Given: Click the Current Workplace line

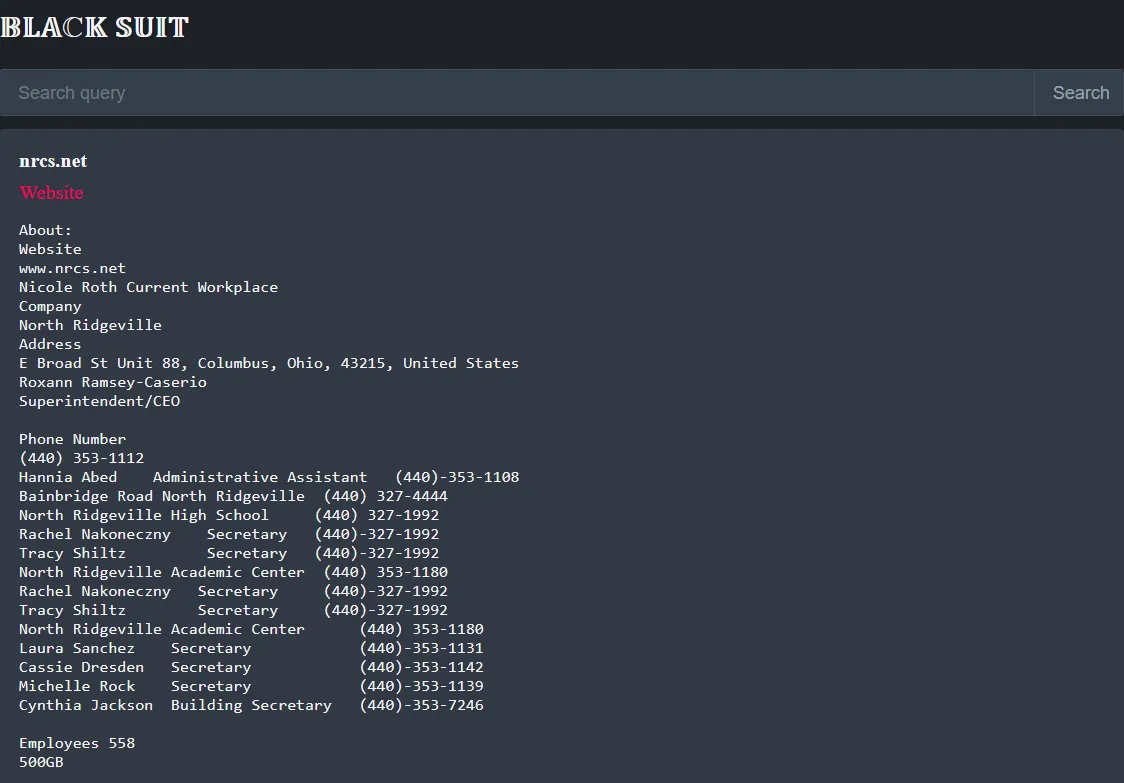Looking at the screenshot, I should (148, 287).
